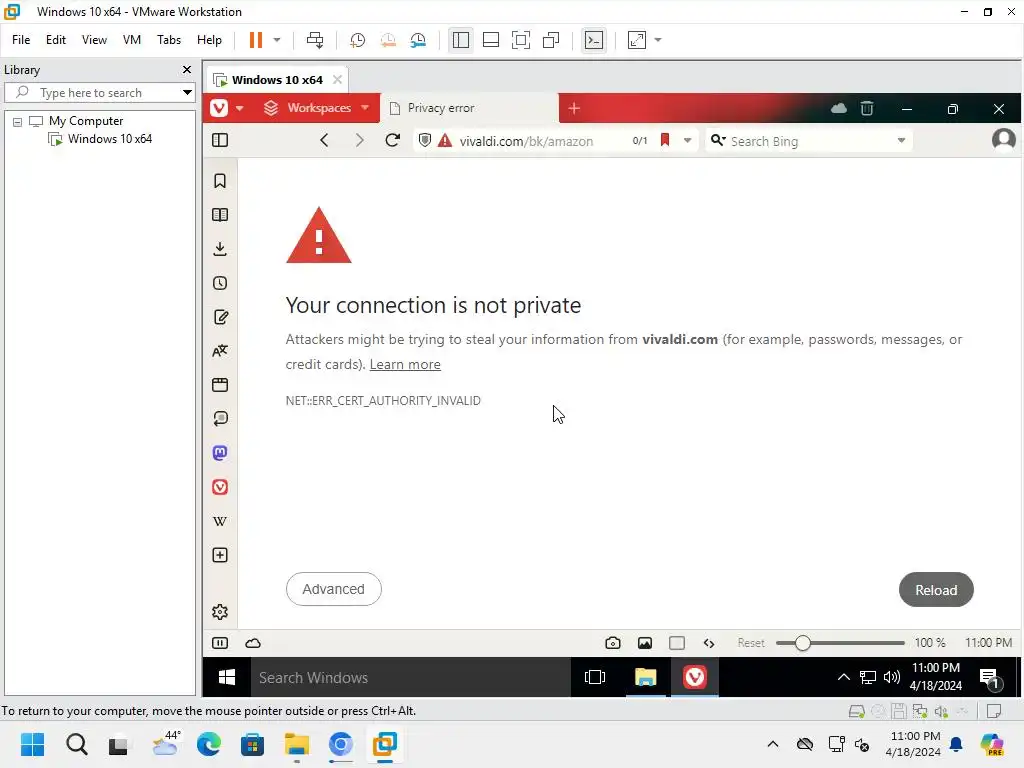Open the Learn more link
The height and width of the screenshot is (768, 1024).
pos(405,364)
